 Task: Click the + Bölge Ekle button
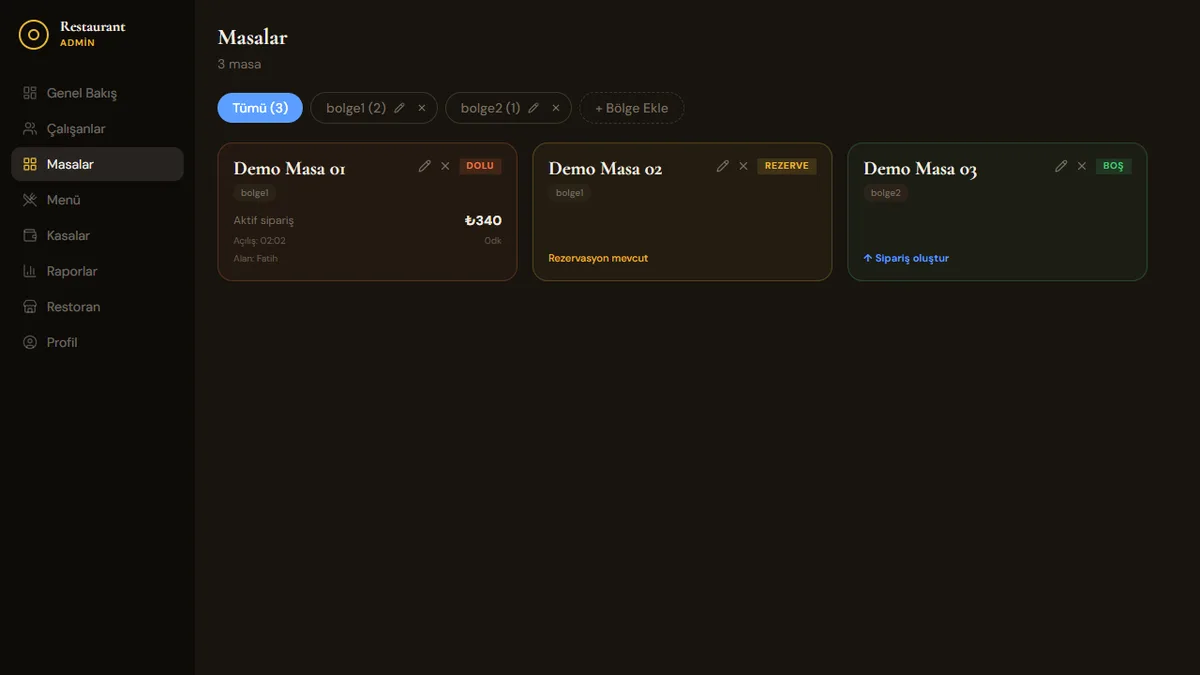tap(632, 108)
